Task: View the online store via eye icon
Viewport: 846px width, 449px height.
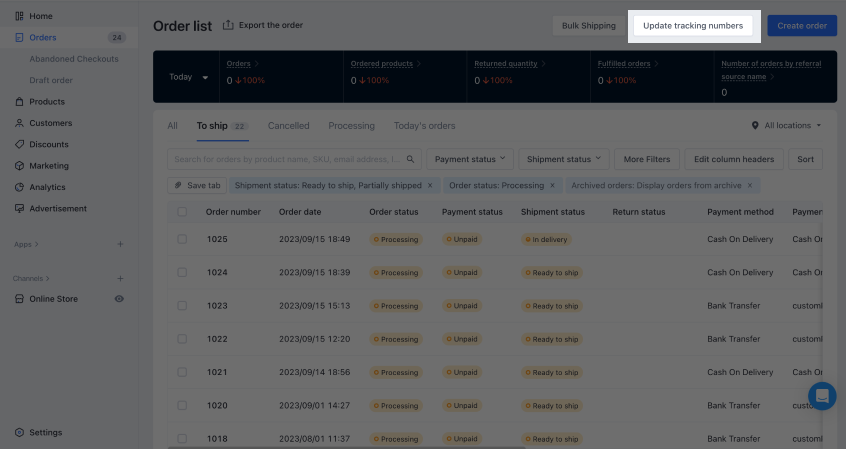Action: click(119, 298)
